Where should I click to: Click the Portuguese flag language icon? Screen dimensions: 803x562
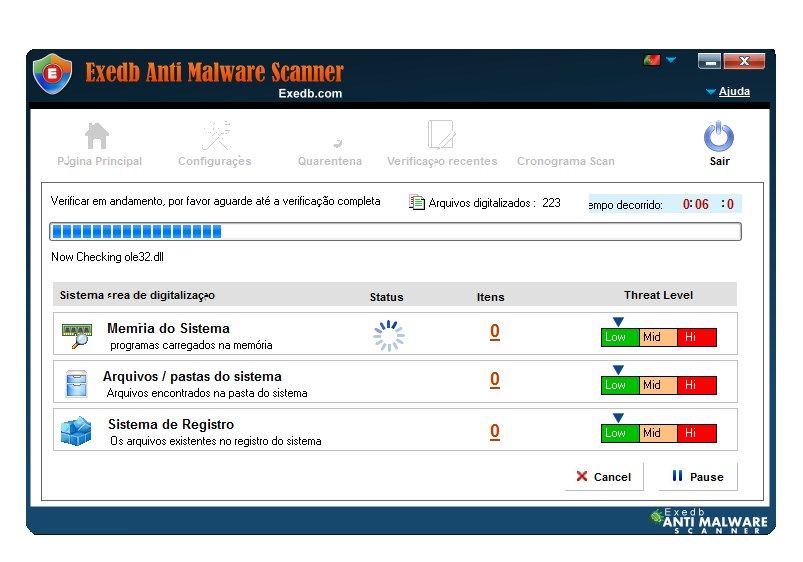click(x=651, y=60)
